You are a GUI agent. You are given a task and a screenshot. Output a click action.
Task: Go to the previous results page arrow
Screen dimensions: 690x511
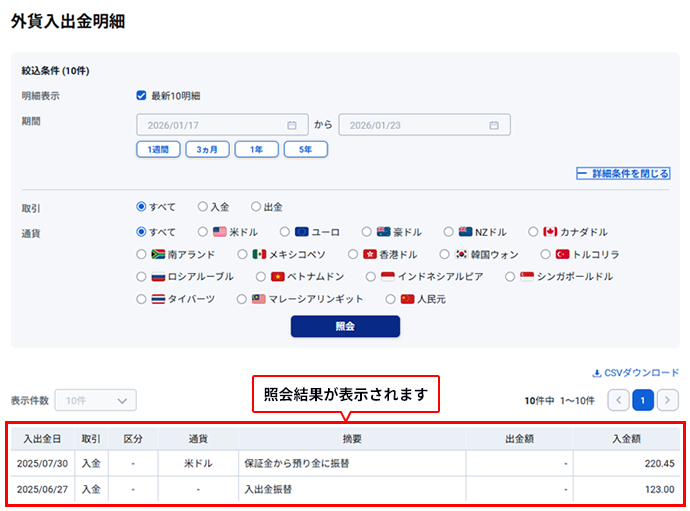619,400
